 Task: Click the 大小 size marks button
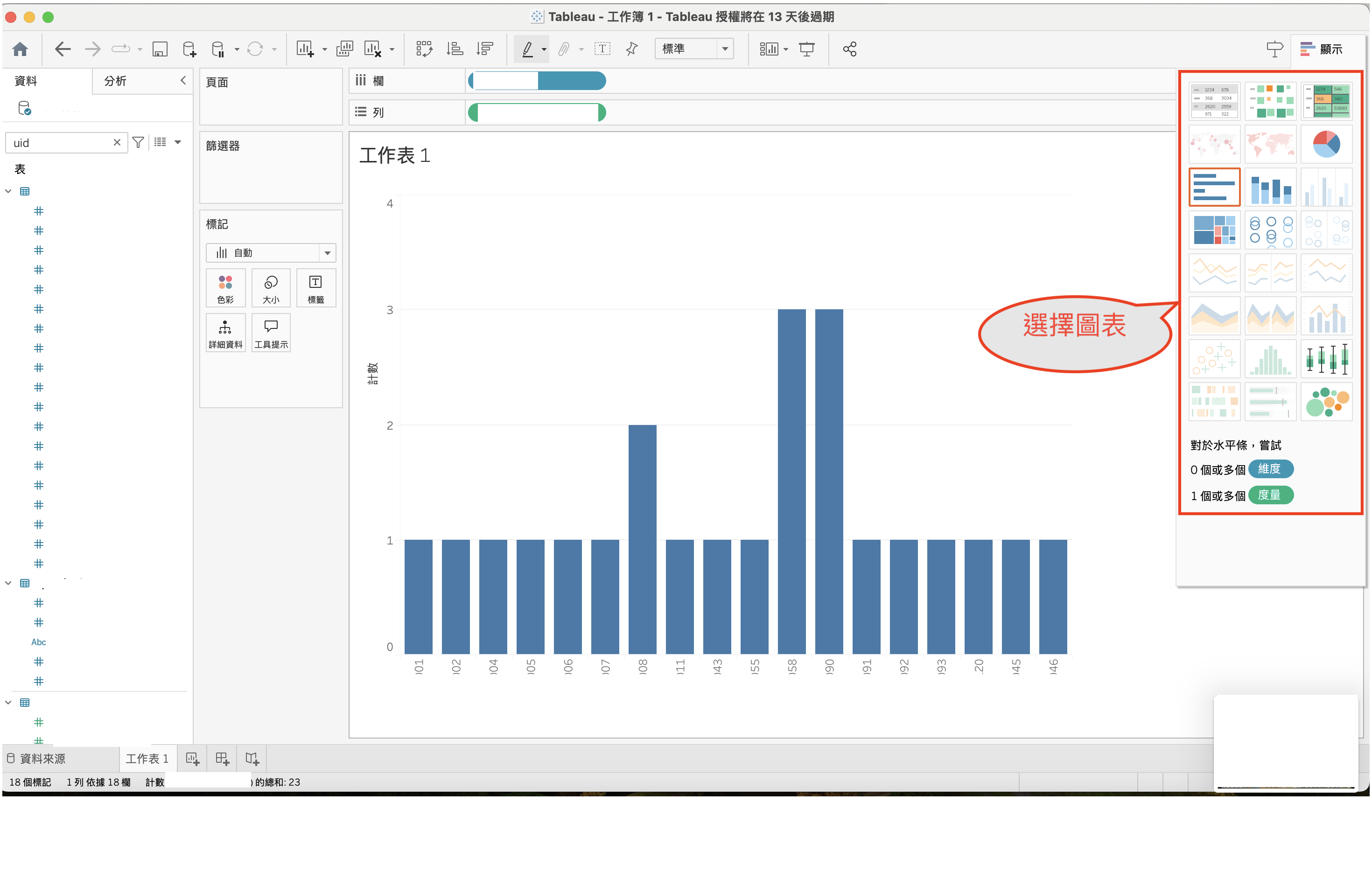271,288
